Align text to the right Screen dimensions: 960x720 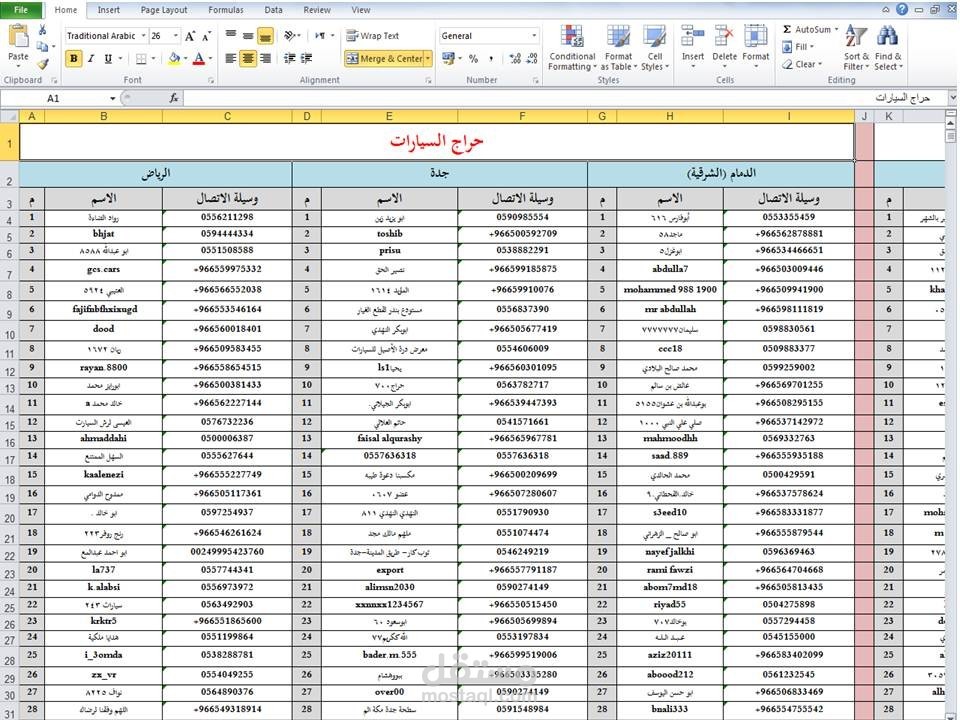[265, 59]
